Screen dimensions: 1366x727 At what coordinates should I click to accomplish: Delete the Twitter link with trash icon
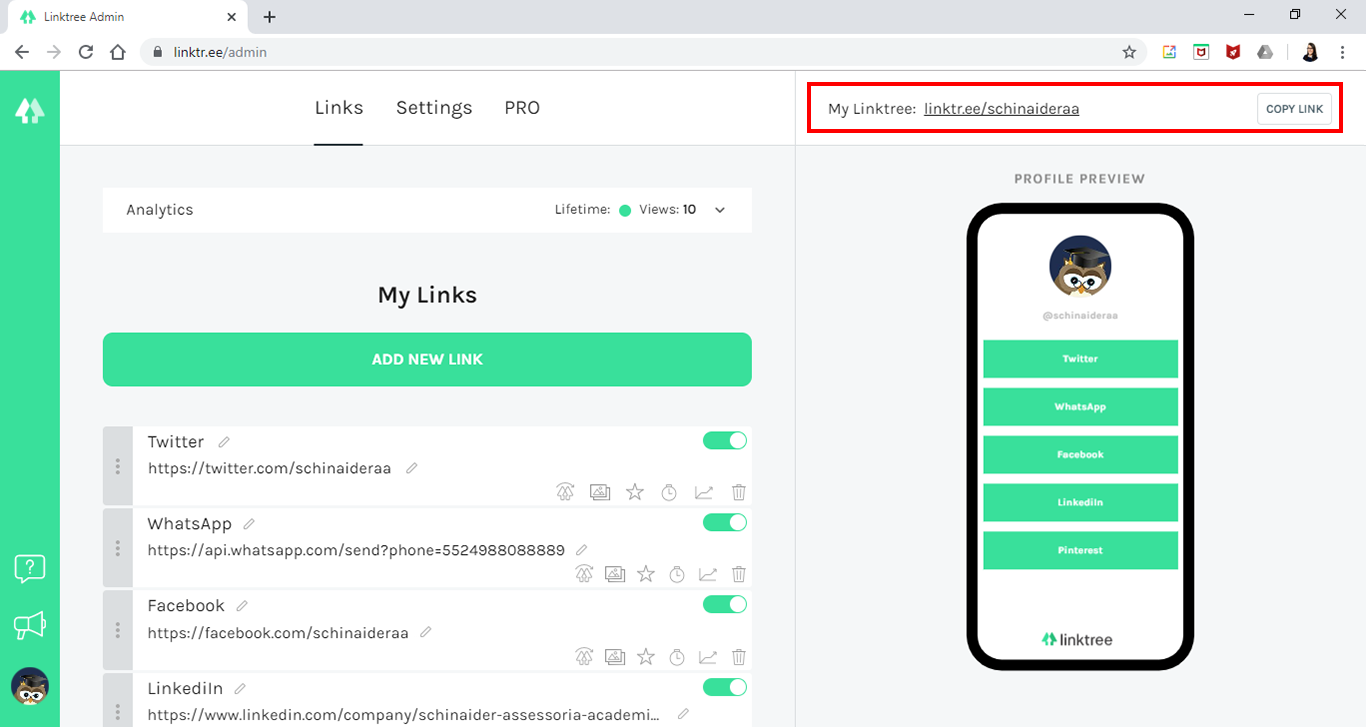(739, 492)
